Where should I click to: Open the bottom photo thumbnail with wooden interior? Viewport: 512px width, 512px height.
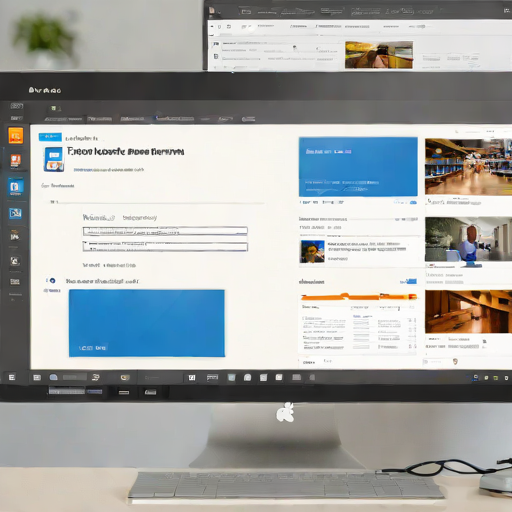pos(468,312)
